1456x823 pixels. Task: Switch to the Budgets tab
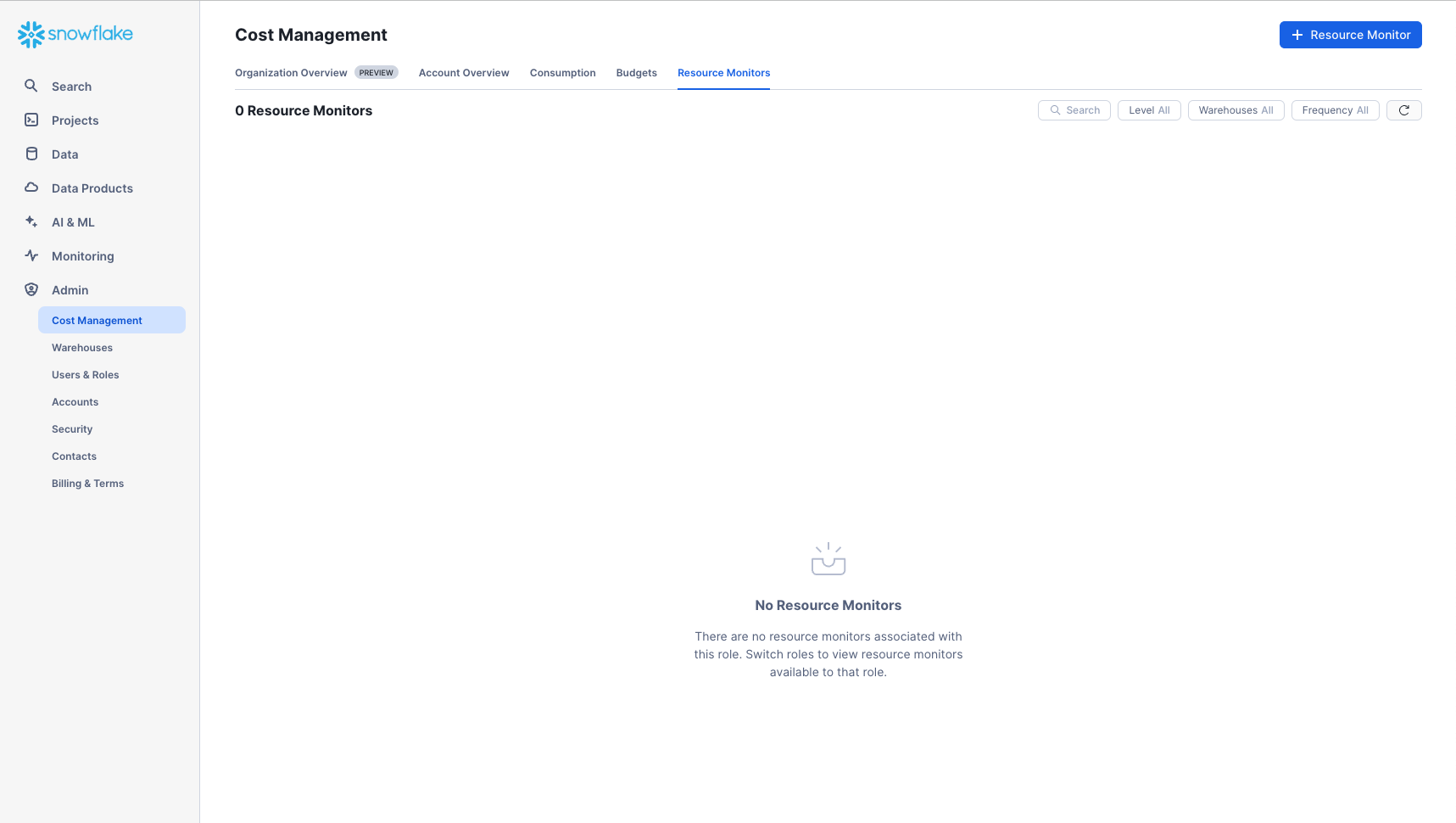click(x=636, y=73)
